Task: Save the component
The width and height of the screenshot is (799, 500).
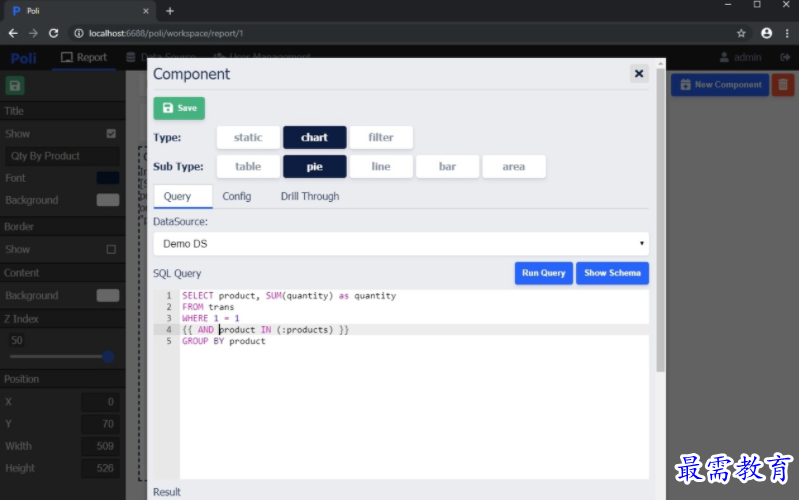Action: tap(179, 108)
